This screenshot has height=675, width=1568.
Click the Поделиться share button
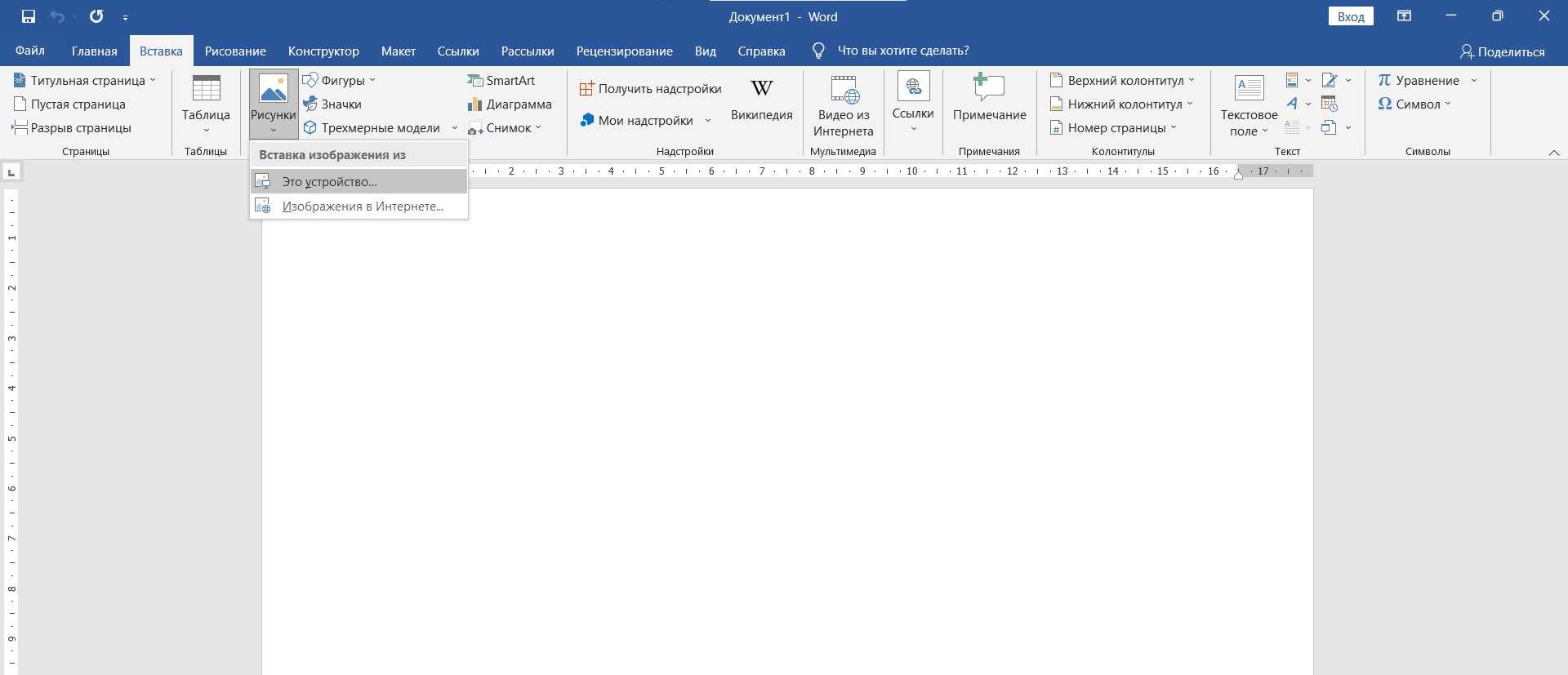tap(1502, 51)
